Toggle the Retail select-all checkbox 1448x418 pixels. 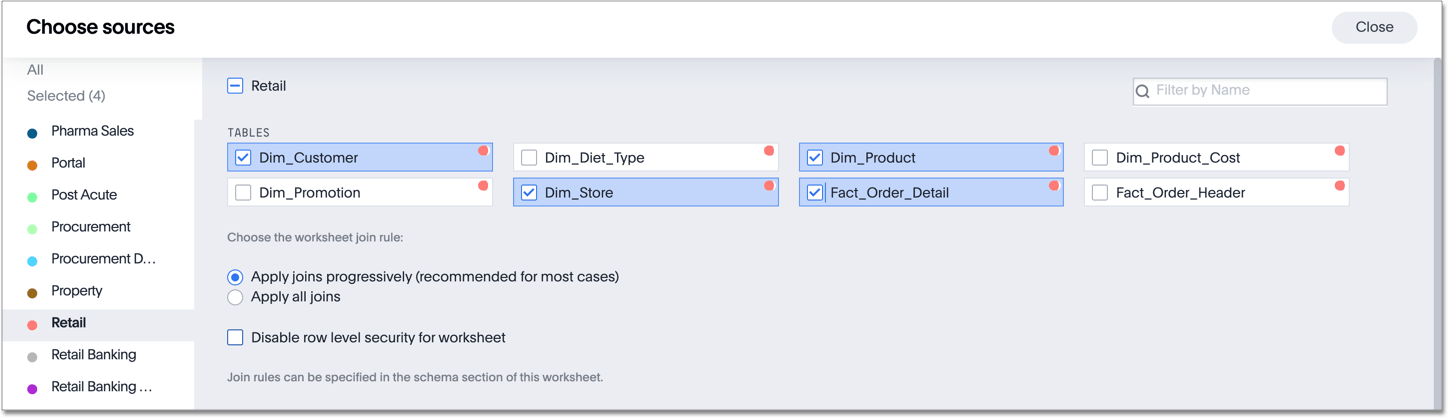235,86
